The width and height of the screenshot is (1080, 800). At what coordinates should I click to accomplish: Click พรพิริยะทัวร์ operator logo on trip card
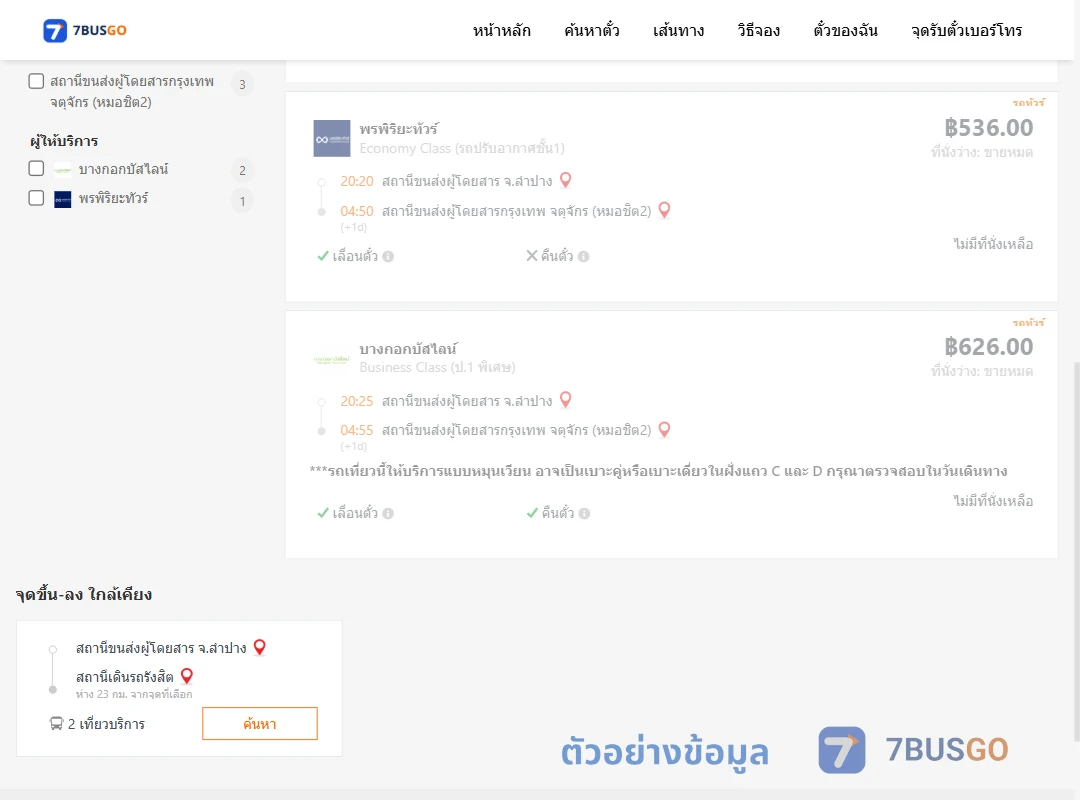tap(332, 139)
